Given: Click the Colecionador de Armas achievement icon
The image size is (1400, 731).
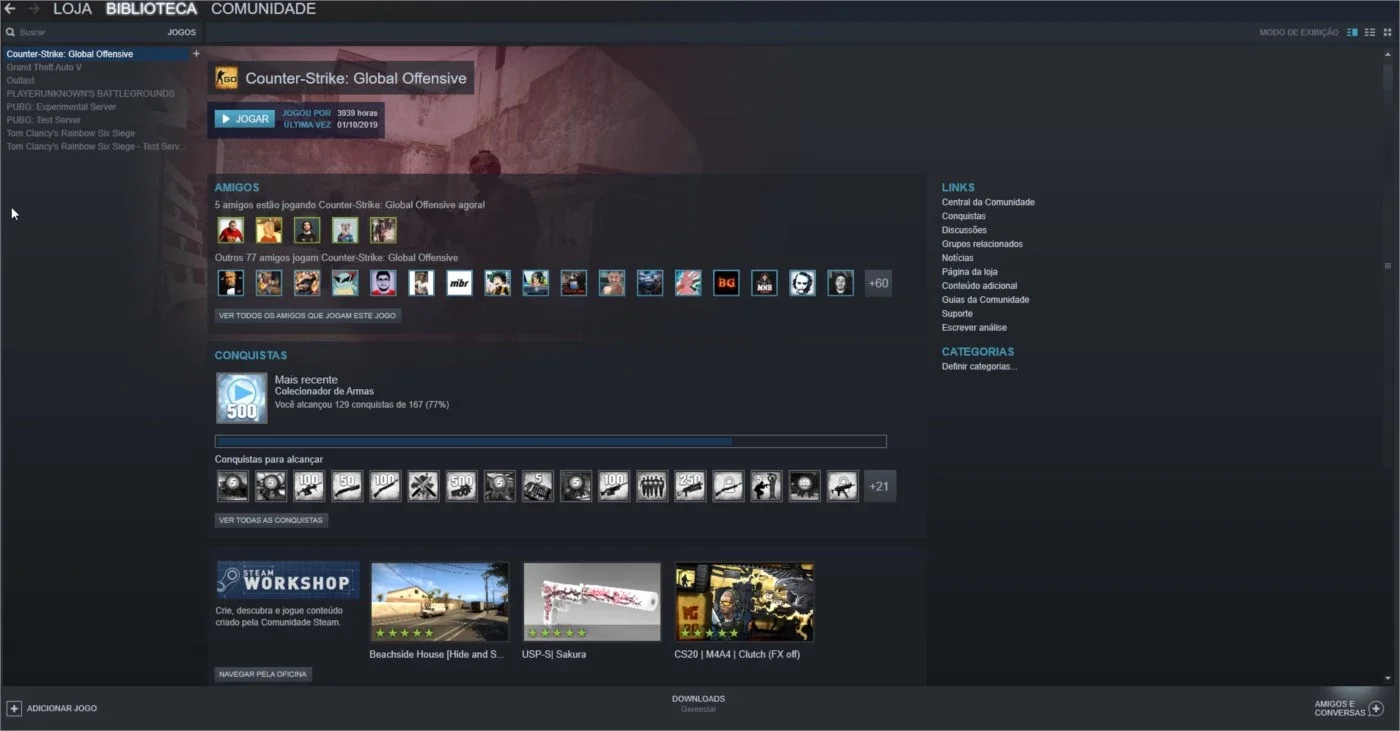Looking at the screenshot, I should click(x=242, y=398).
